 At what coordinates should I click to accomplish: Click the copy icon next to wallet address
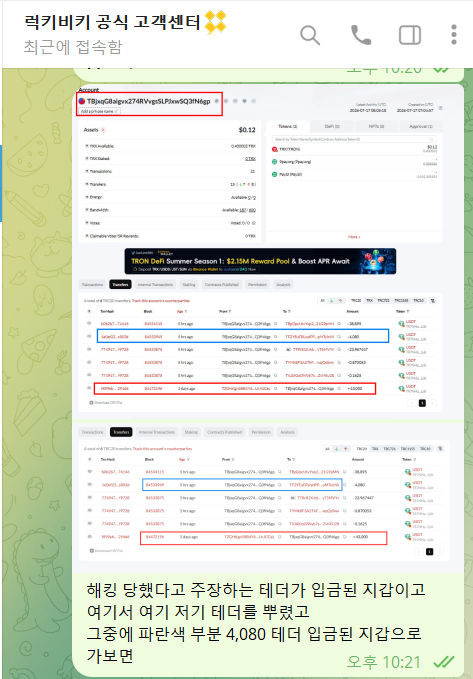click(x=217, y=101)
